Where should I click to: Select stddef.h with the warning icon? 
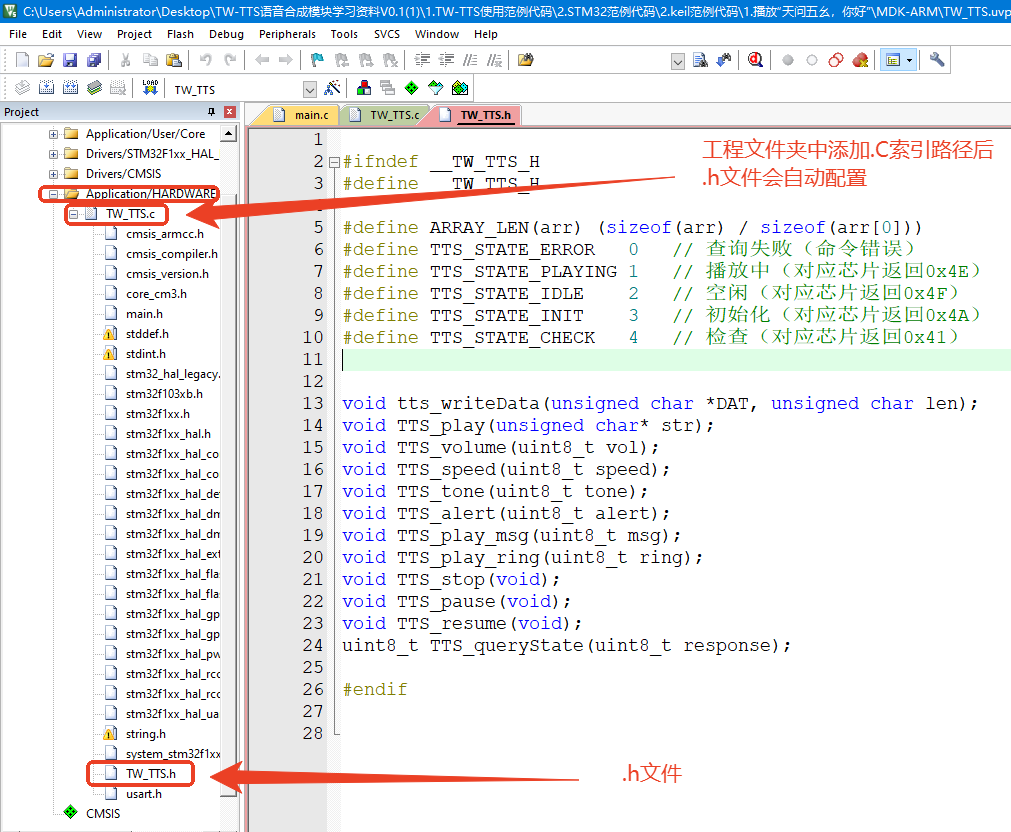tap(147, 334)
